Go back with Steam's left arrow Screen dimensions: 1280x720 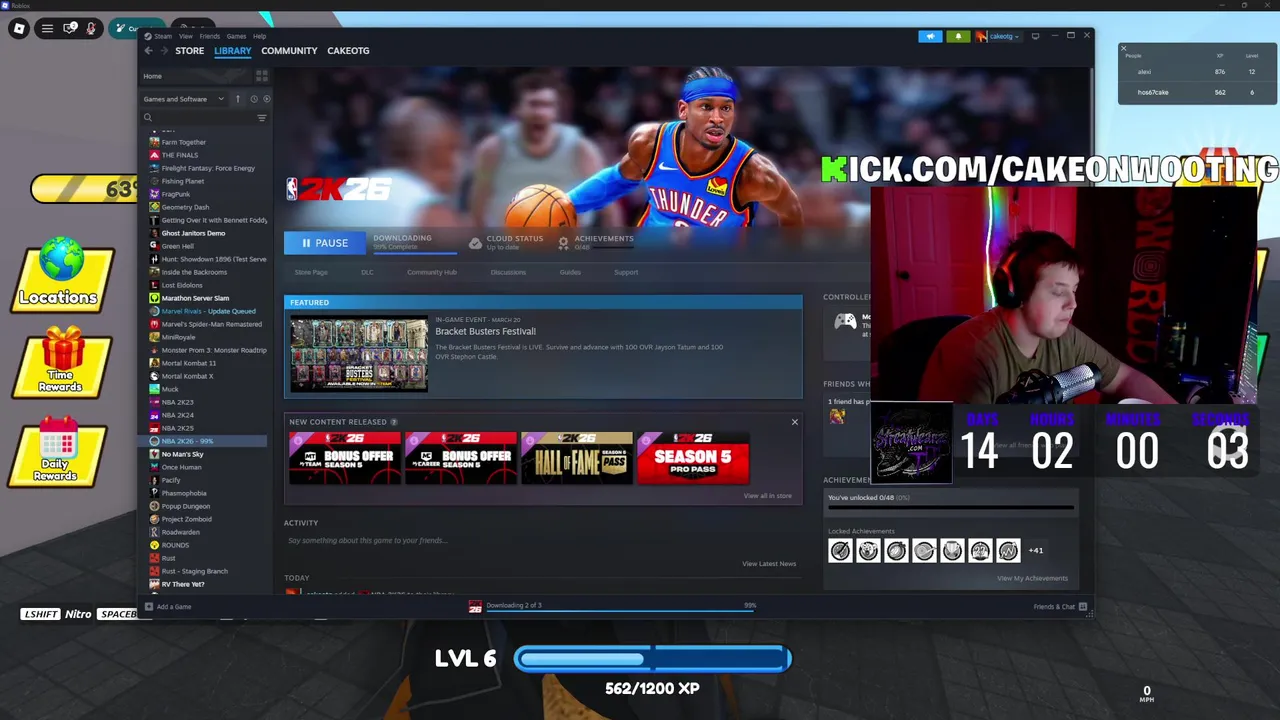point(148,50)
